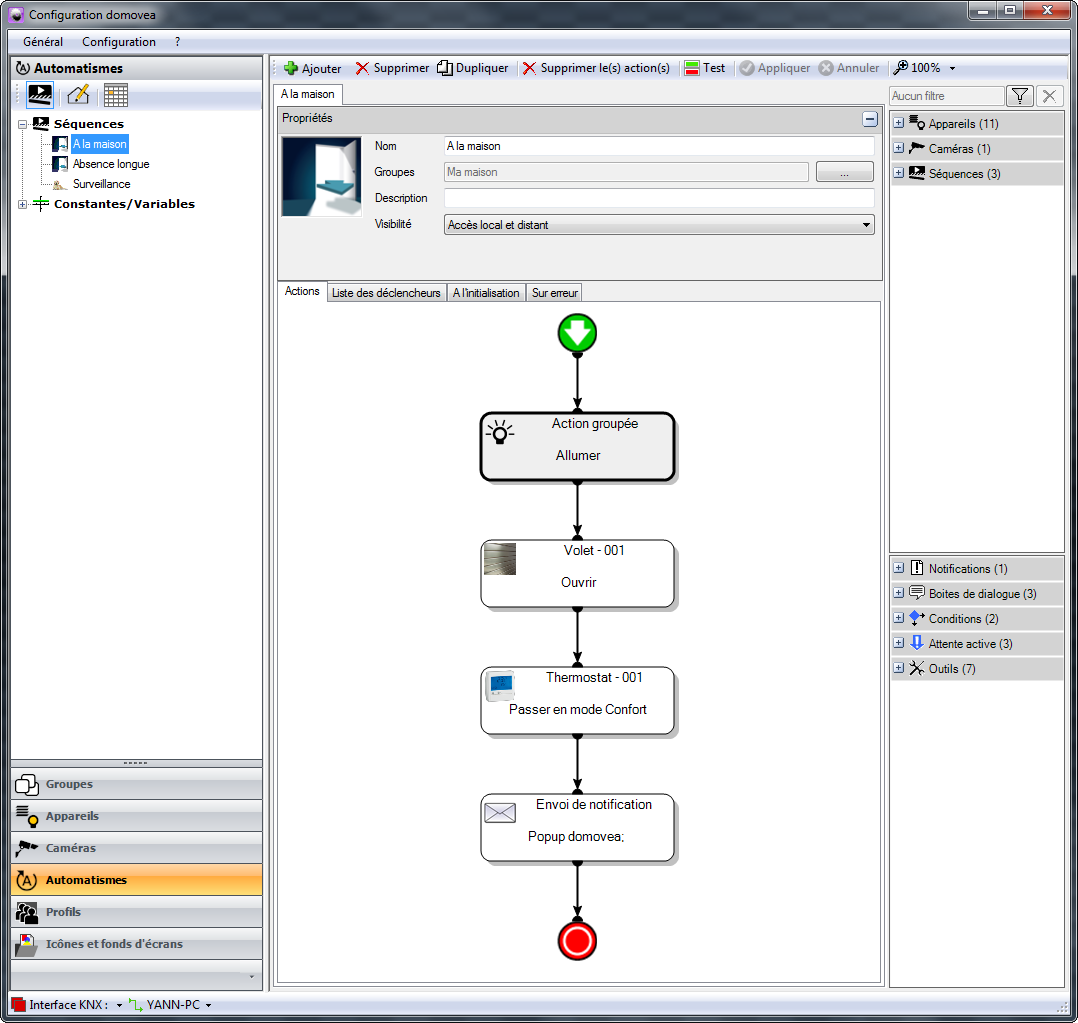The image size is (1078, 1023).
Task: Click the funnel filter icon
Action: pyautogui.click(x=1020, y=96)
